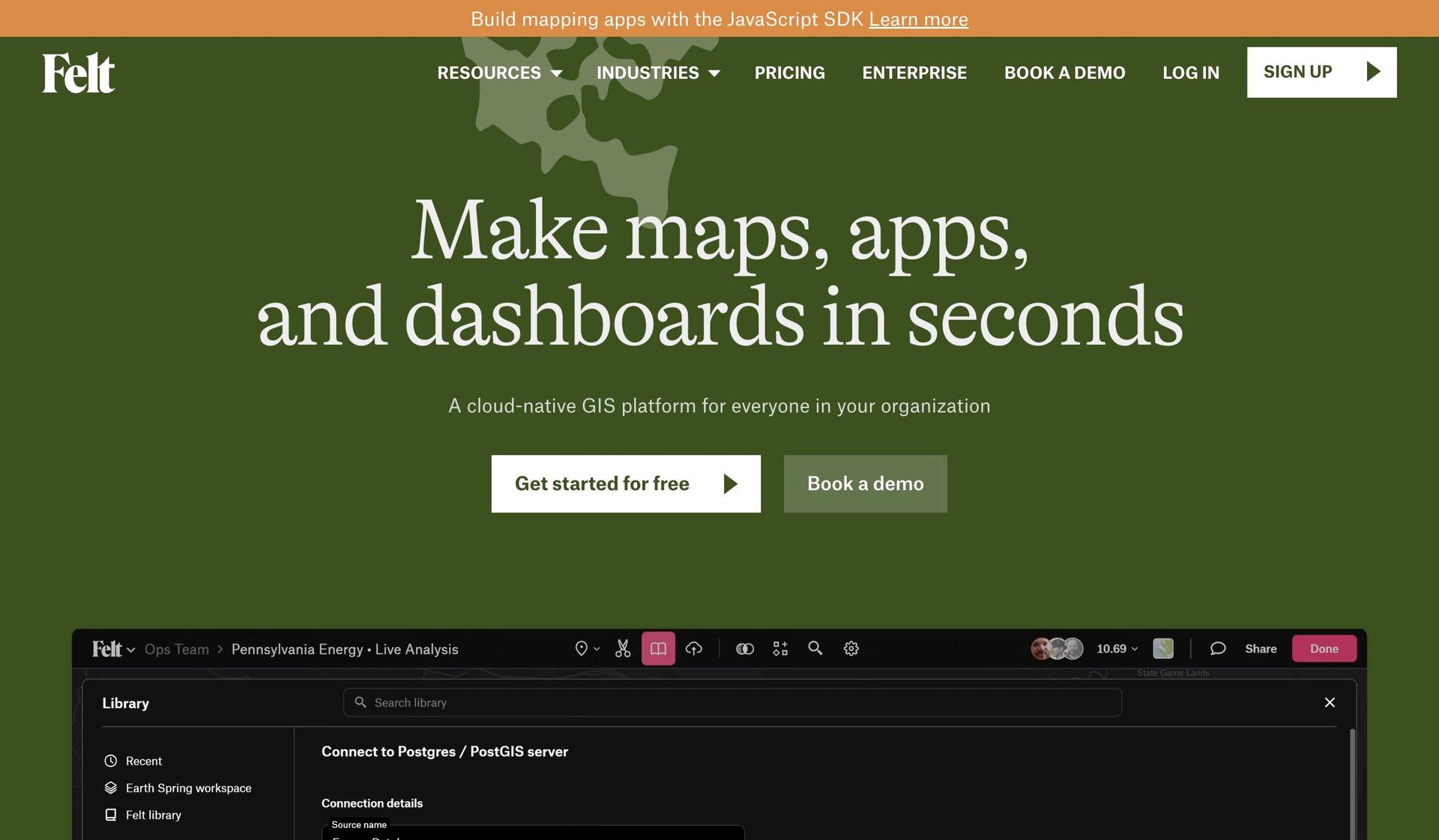The image size is (1439, 840).
Task: Click Get started for free button
Action: 626,483
